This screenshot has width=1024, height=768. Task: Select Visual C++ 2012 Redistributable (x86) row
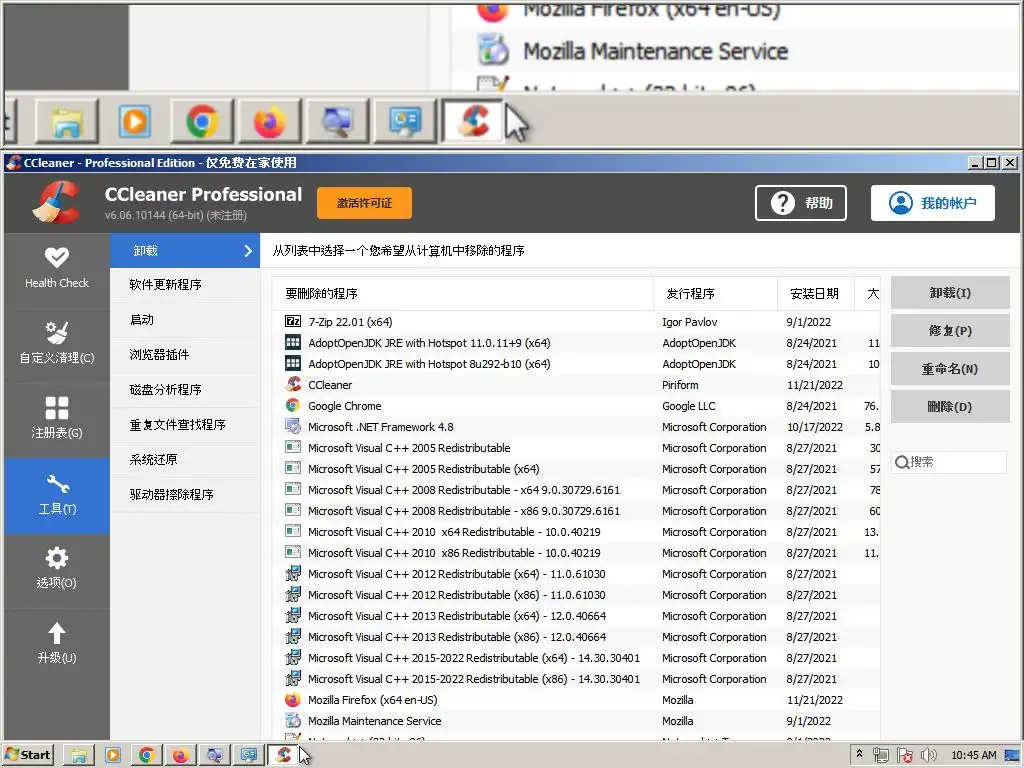[576, 595]
